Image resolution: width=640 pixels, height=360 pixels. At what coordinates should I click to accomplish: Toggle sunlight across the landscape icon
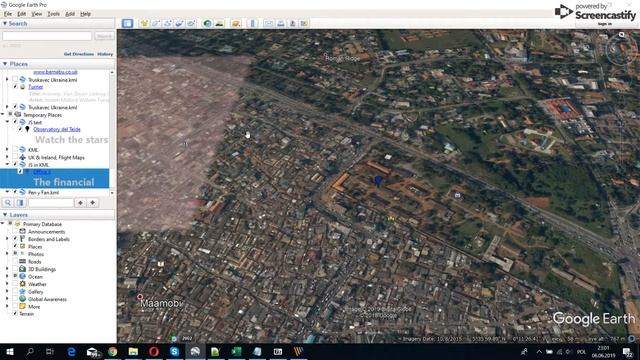click(219, 23)
